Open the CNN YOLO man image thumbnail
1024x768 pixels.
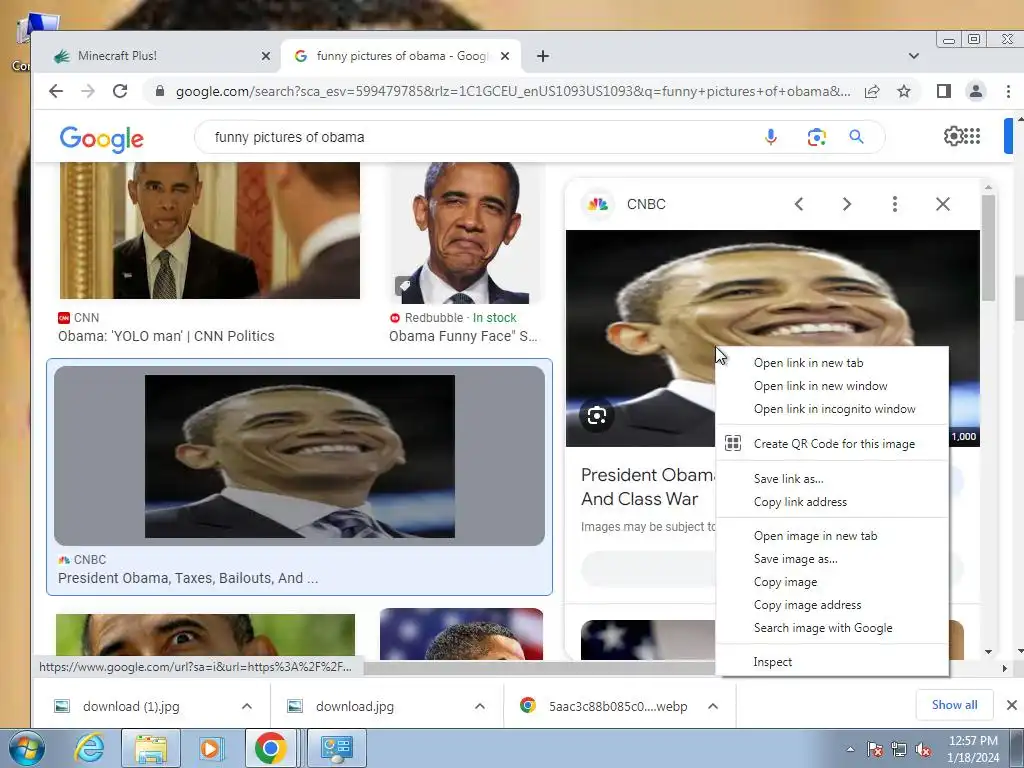pyautogui.click(x=209, y=231)
